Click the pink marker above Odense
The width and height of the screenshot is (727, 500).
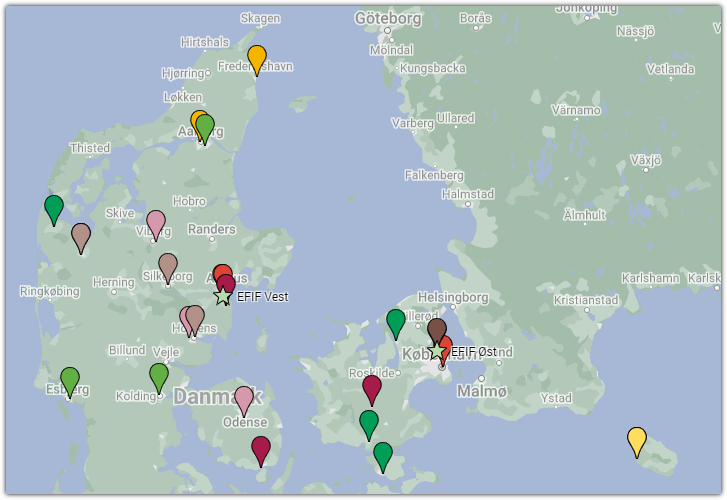[x=244, y=399]
